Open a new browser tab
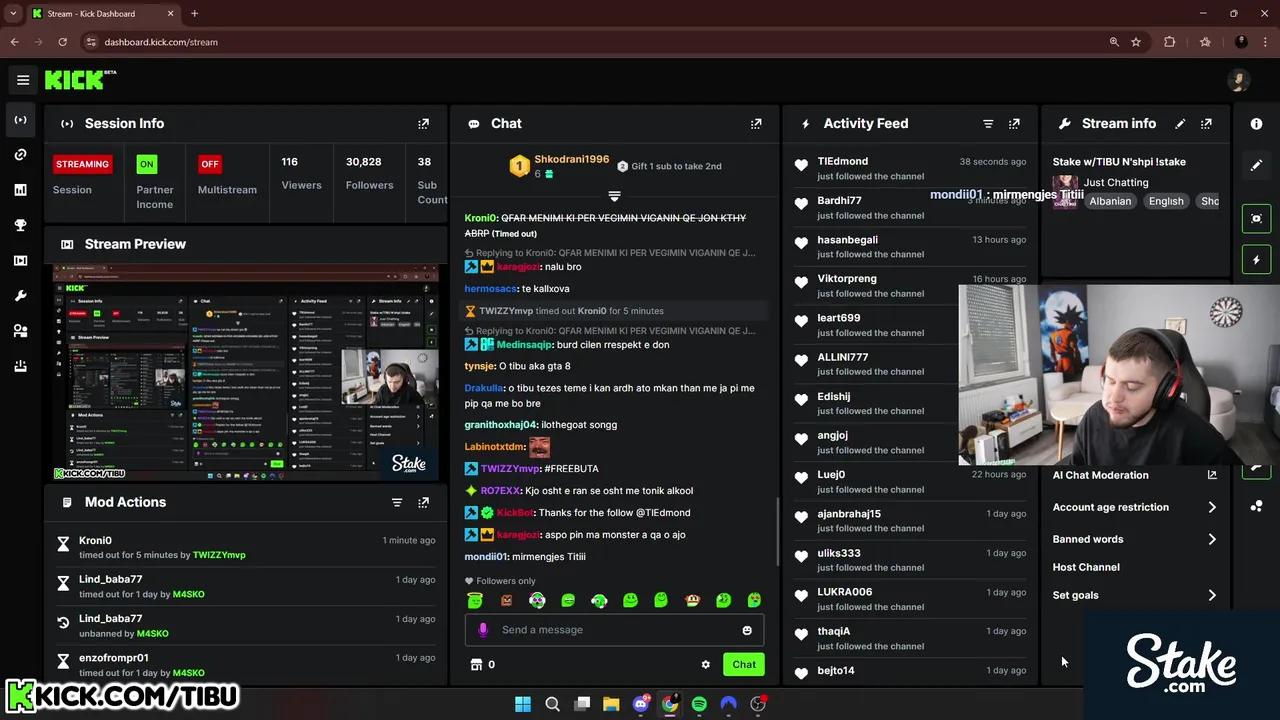 pos(194,14)
